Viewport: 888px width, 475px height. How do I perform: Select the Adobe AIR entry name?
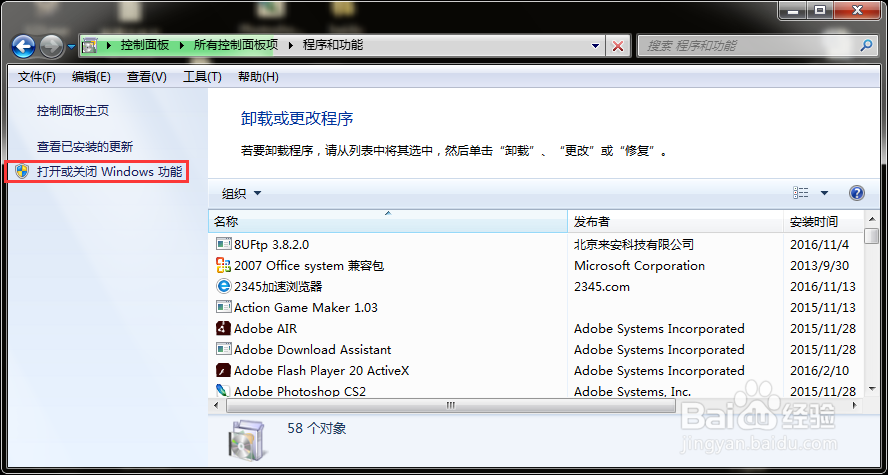[265, 328]
